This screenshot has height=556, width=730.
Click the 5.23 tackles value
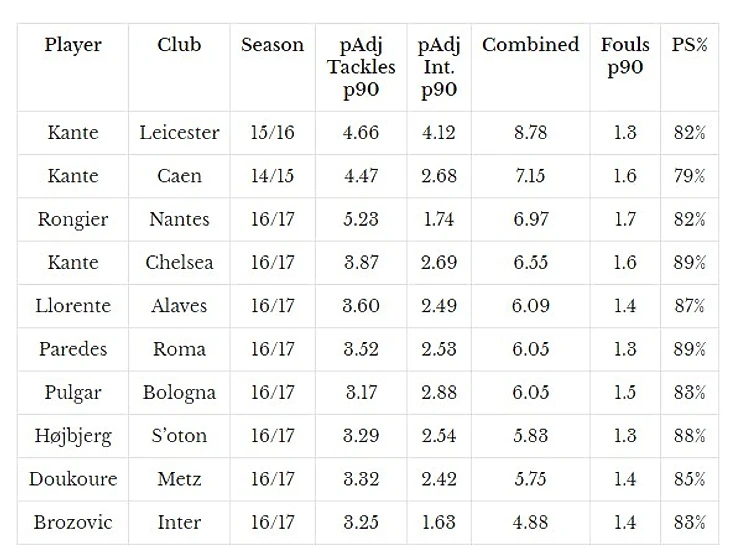pyautogui.click(x=361, y=219)
